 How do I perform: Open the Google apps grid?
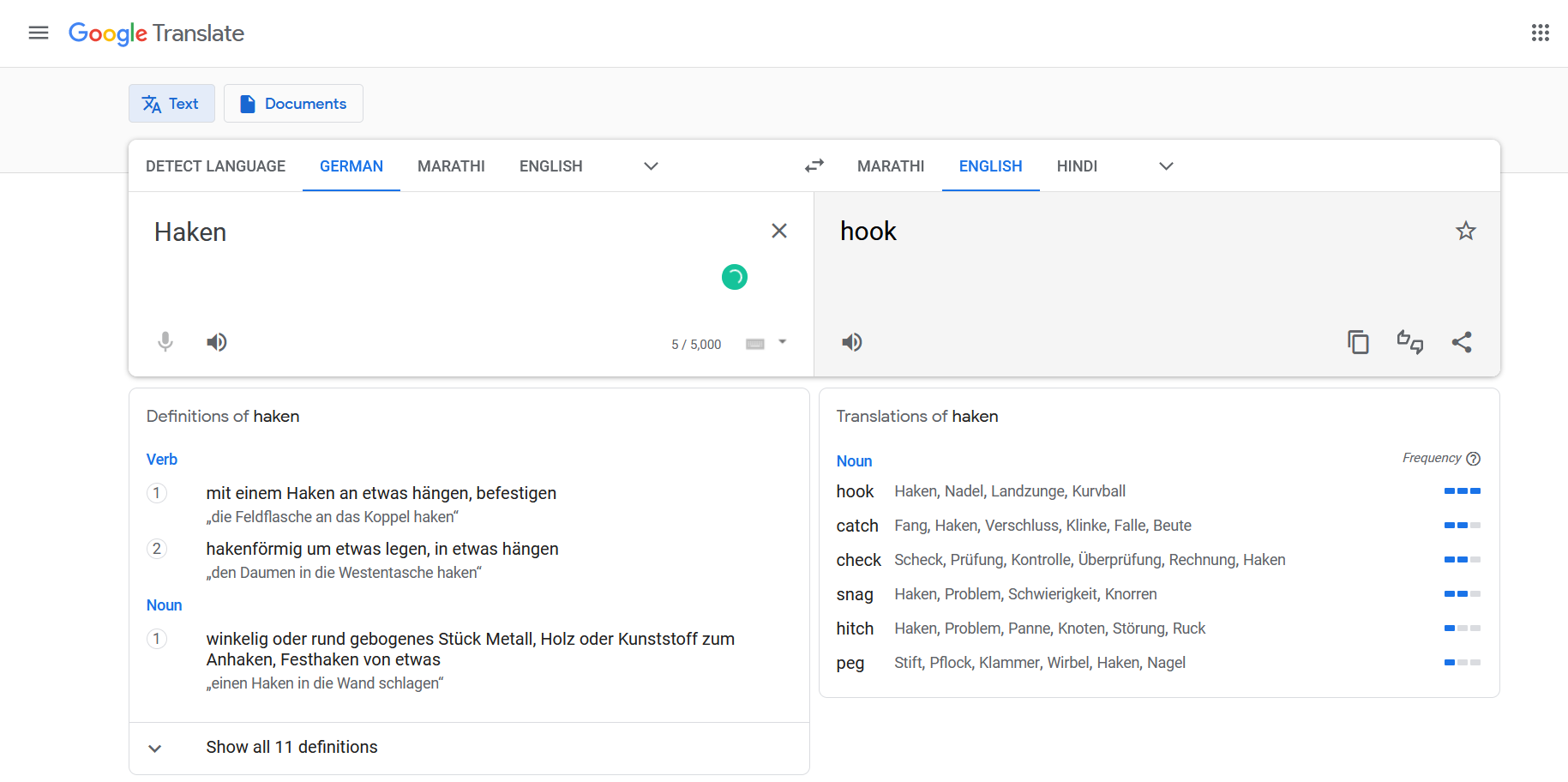pos(1540,33)
